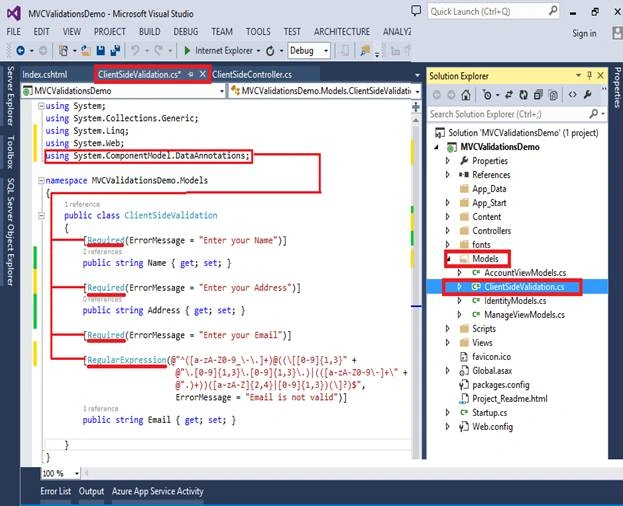Screen dimensions: 623x506
Task: Open the BUILD menu
Action: (149, 32)
